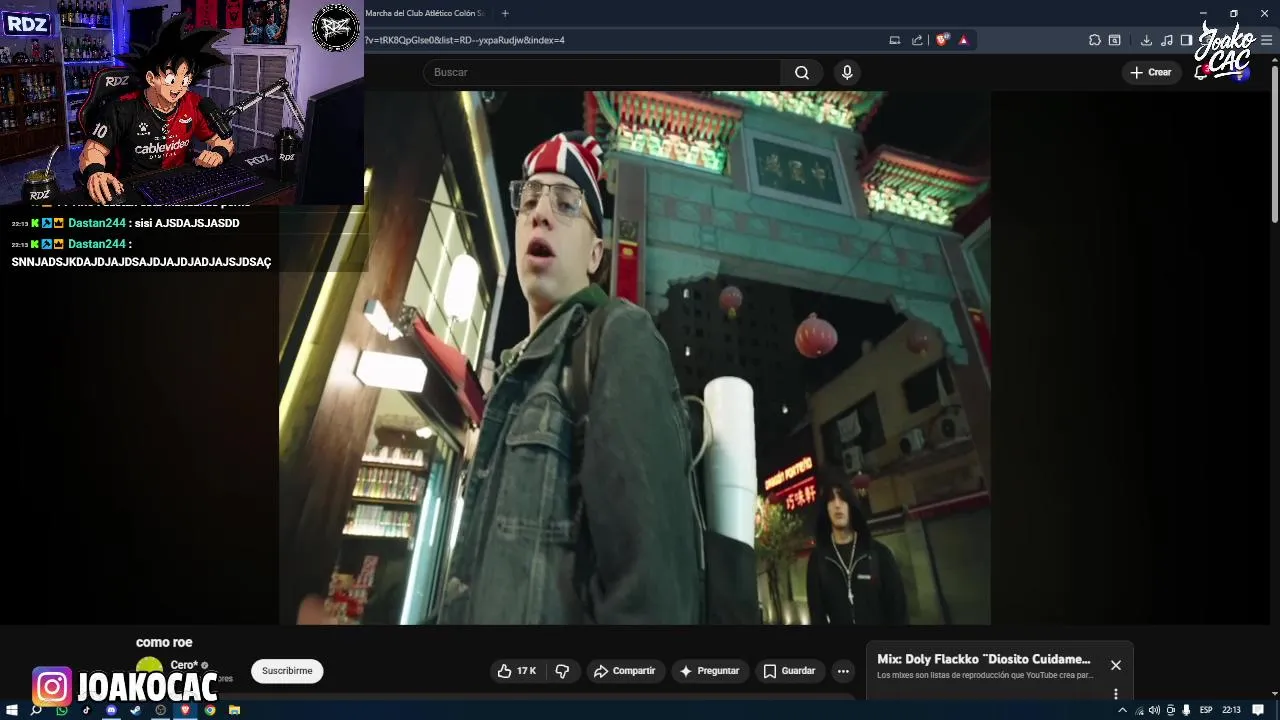Subscribe with the Suscribirme button

coord(287,671)
